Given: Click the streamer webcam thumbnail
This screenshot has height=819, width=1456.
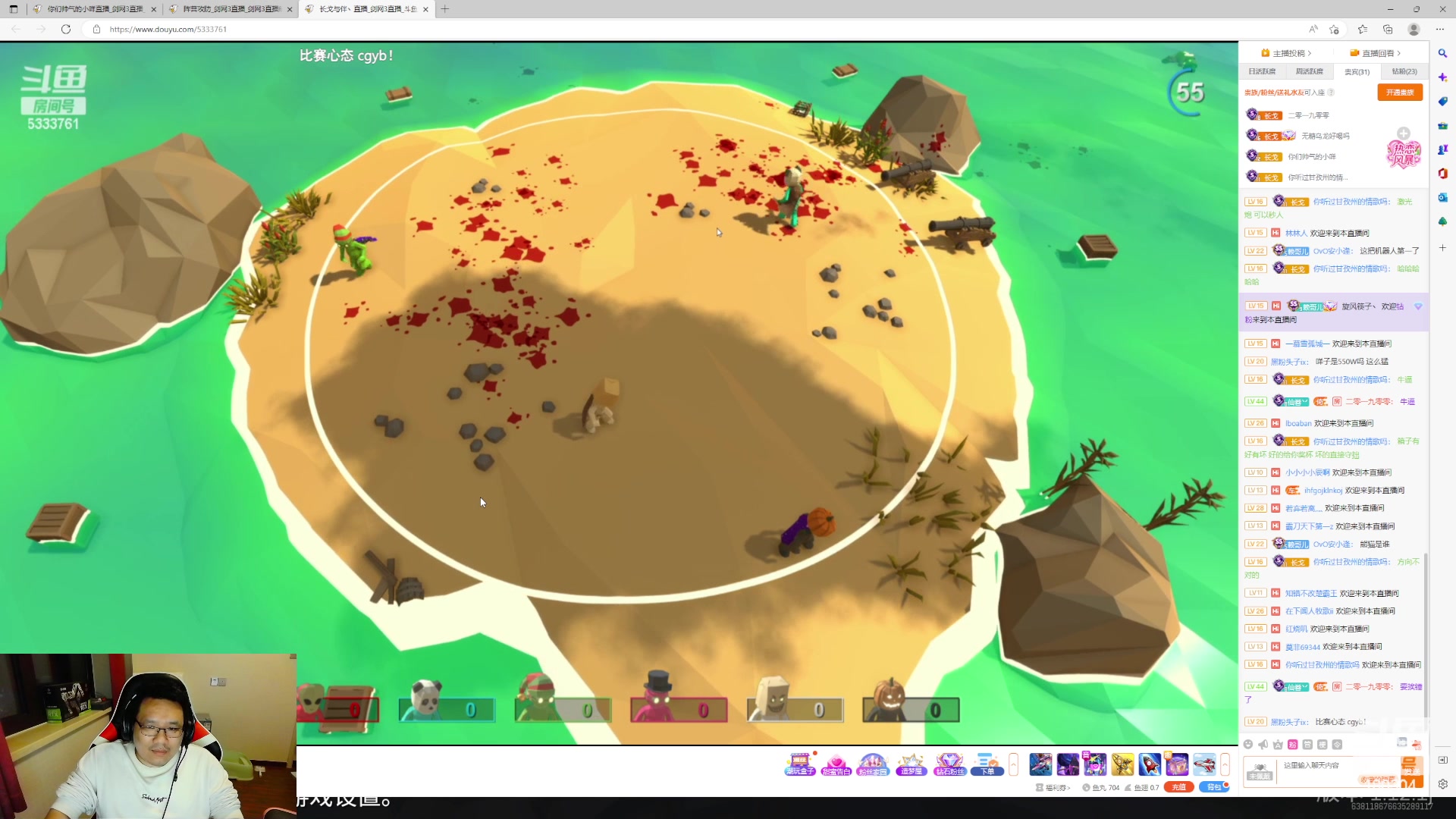Looking at the screenshot, I should [148, 736].
